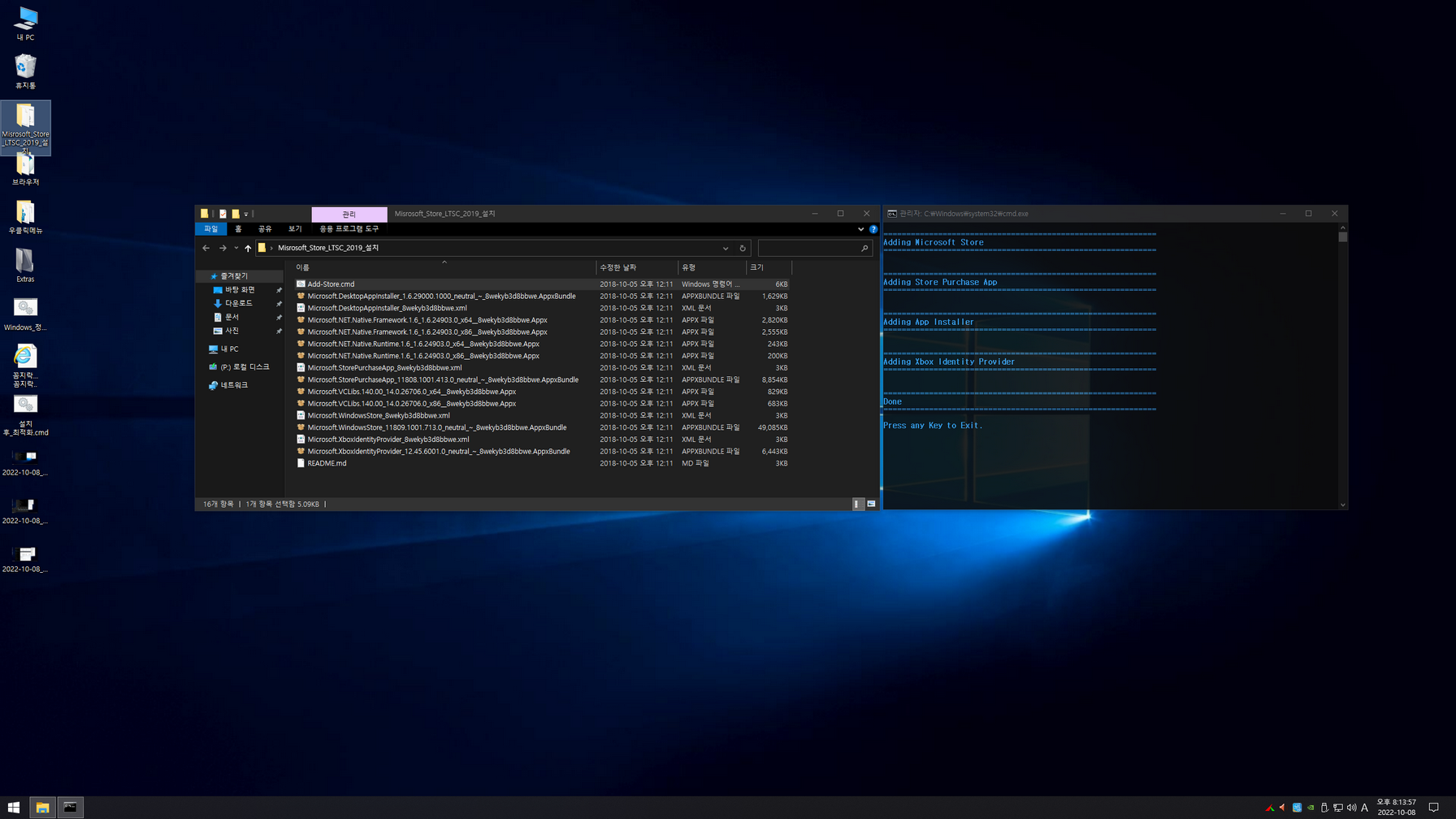Open the network icon in system tray

click(x=1338, y=808)
